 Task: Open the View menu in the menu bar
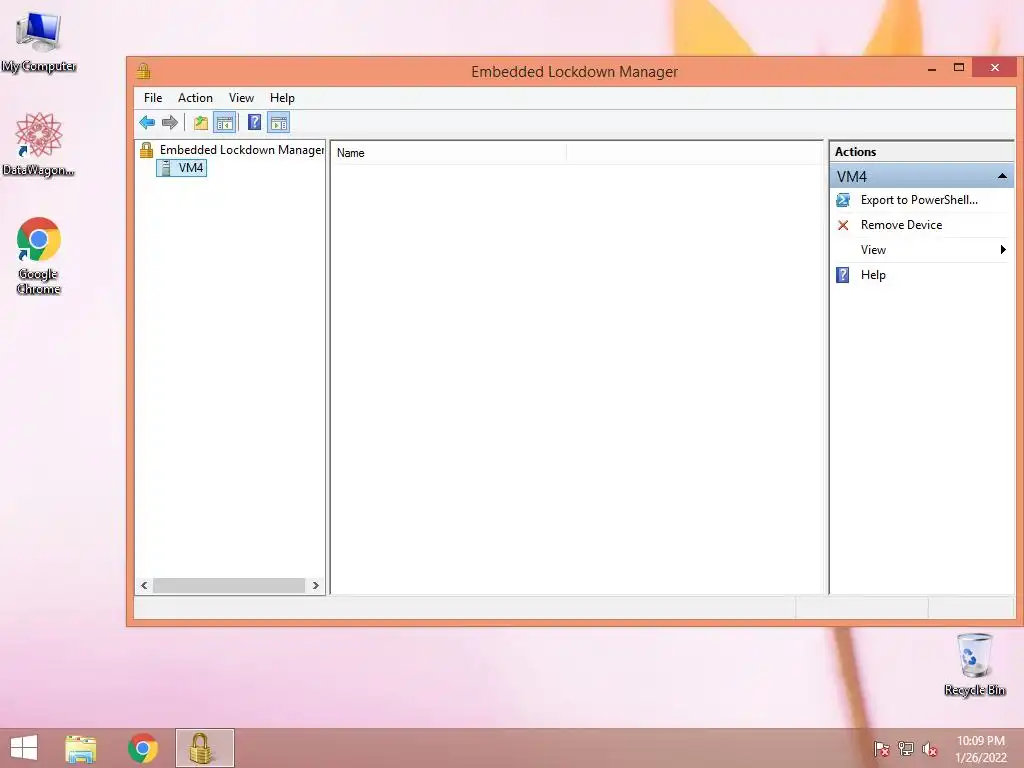point(241,98)
